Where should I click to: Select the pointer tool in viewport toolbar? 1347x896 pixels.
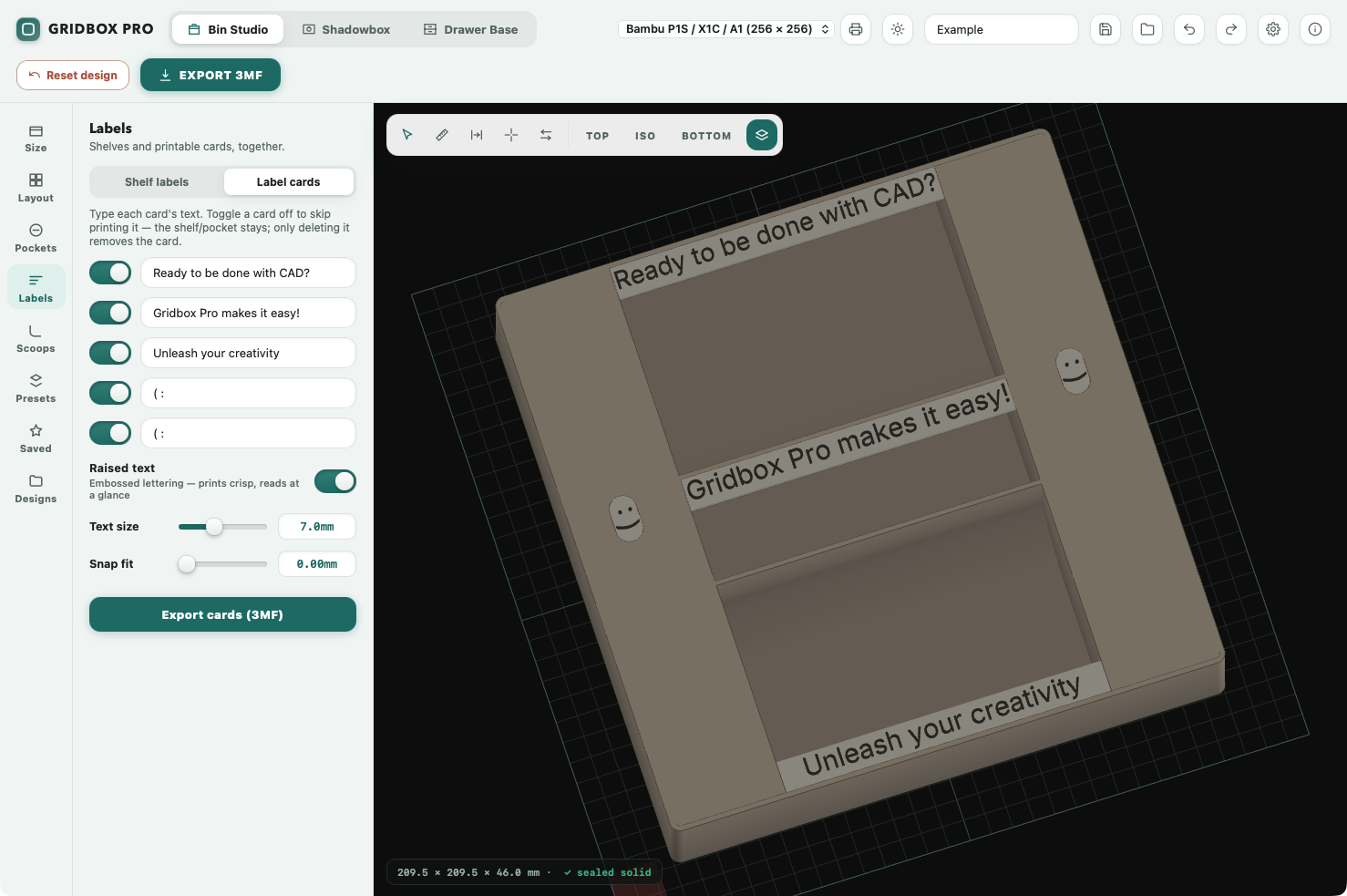point(407,135)
